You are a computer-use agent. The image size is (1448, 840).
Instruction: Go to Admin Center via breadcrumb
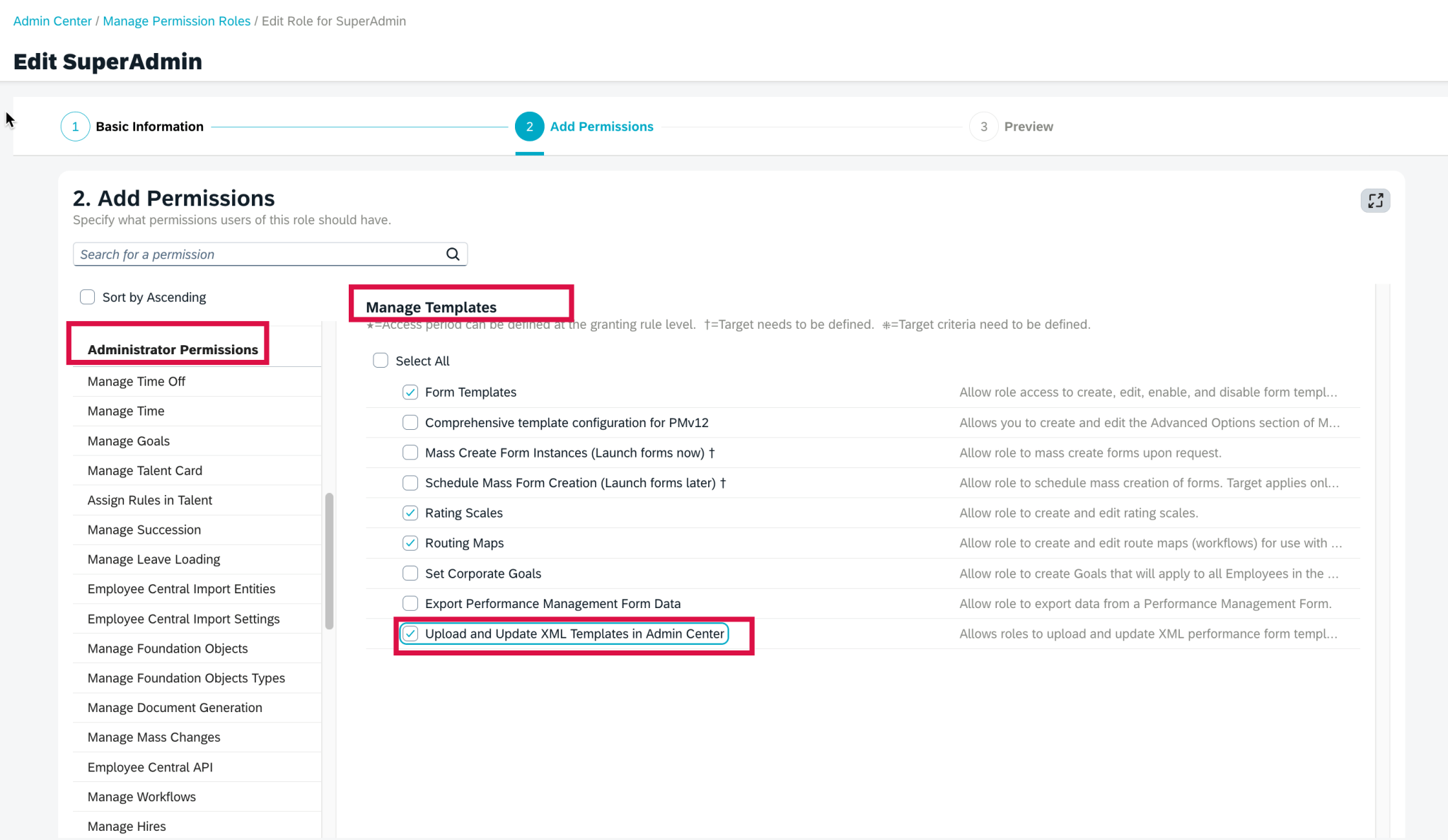pyautogui.click(x=52, y=21)
